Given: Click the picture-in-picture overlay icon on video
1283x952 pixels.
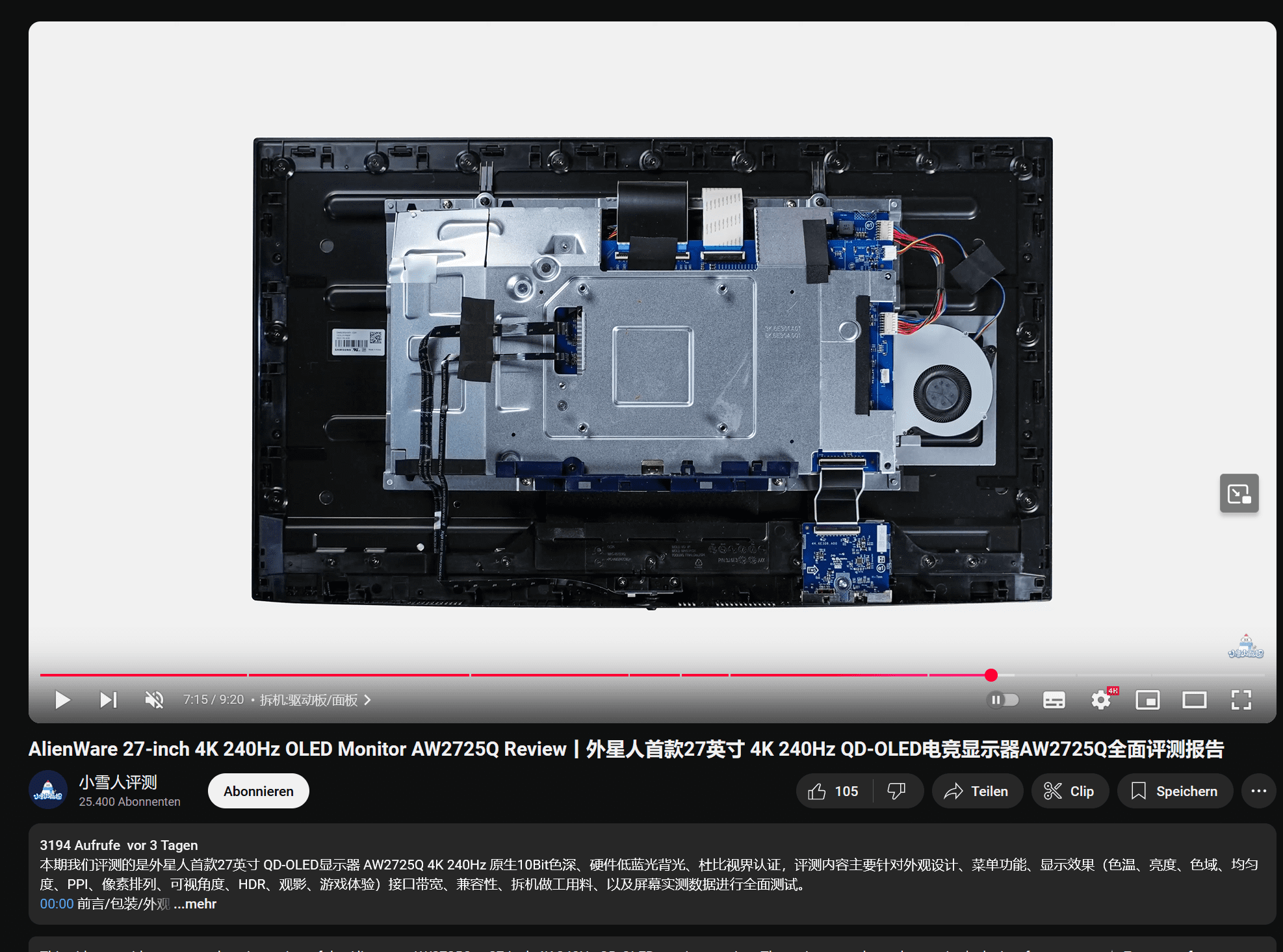Looking at the screenshot, I should (x=1239, y=494).
